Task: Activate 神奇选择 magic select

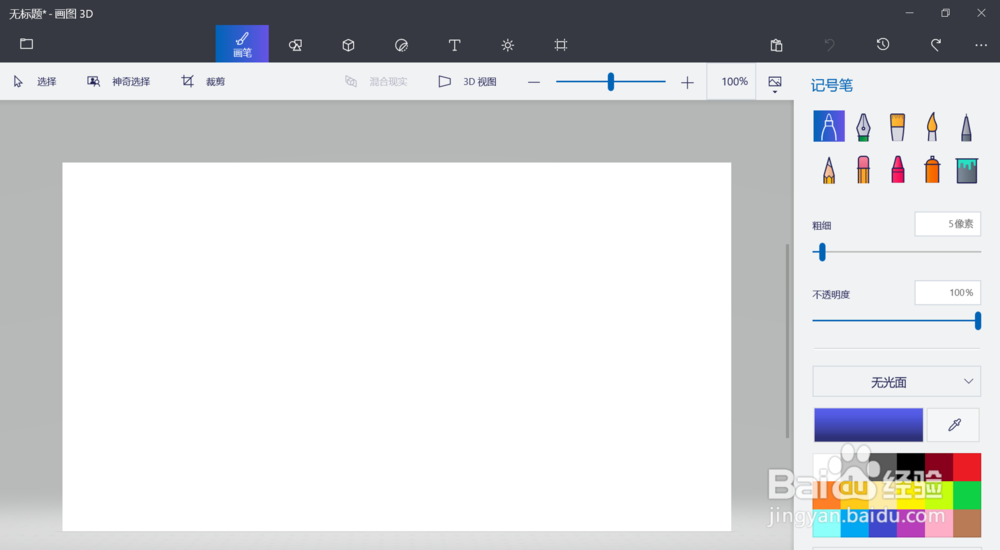Action: [x=119, y=82]
